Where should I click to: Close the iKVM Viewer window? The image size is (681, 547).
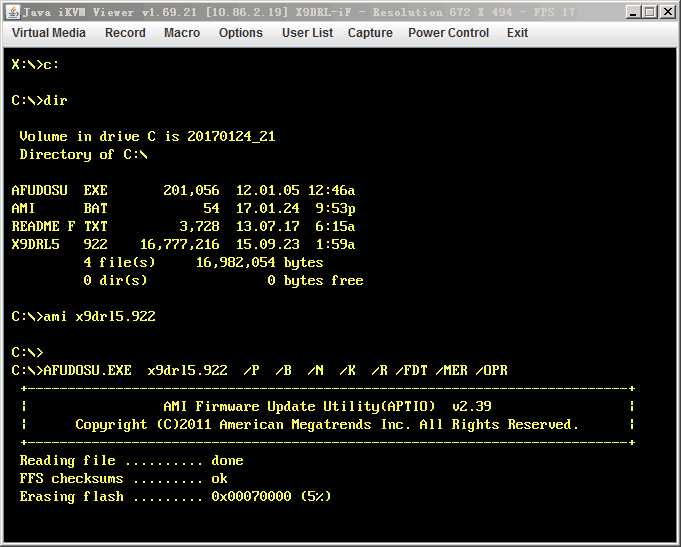tap(668, 12)
